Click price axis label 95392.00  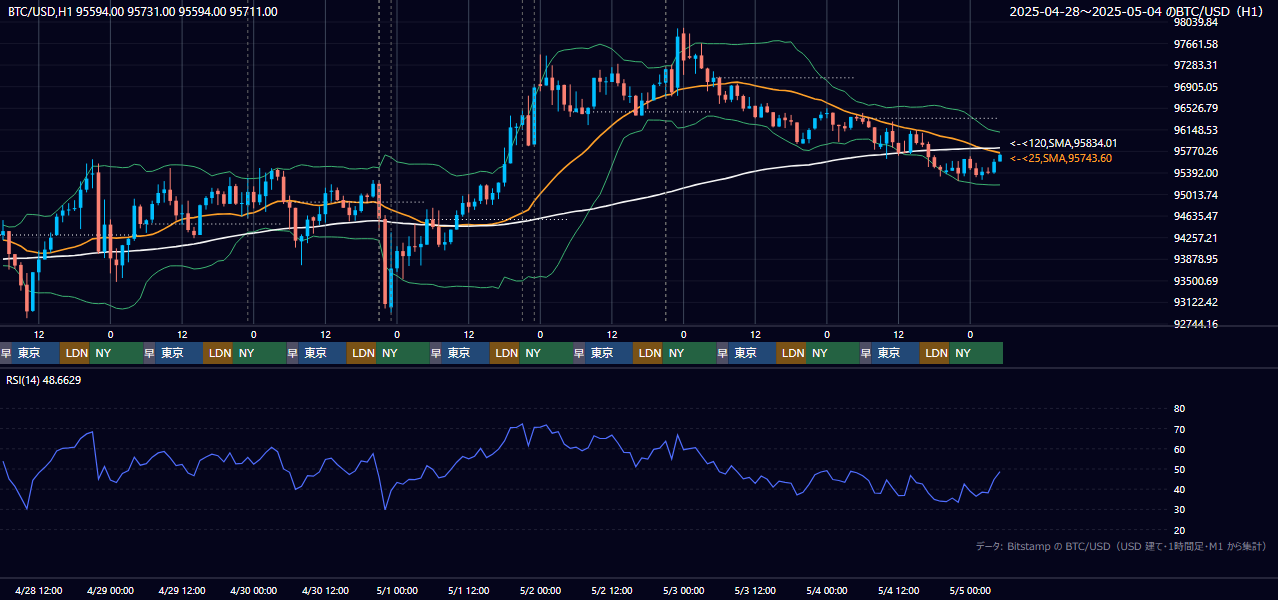click(x=1195, y=173)
